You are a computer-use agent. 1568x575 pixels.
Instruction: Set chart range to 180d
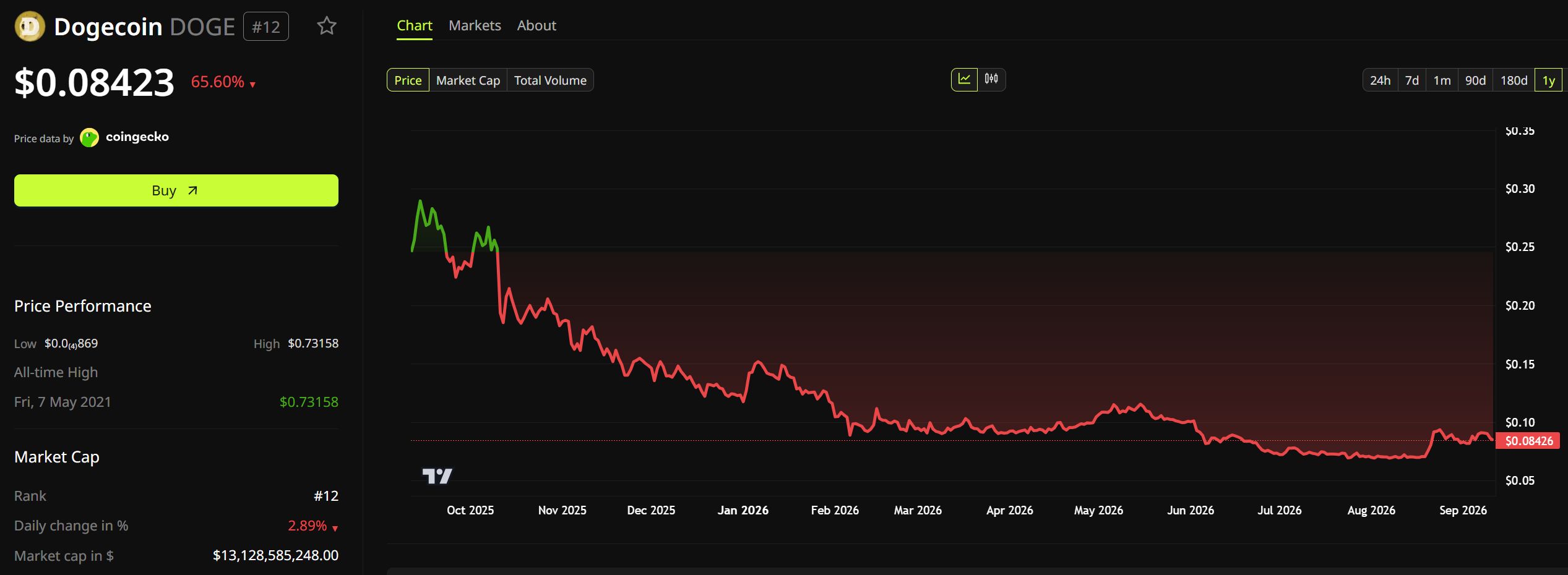click(1514, 80)
